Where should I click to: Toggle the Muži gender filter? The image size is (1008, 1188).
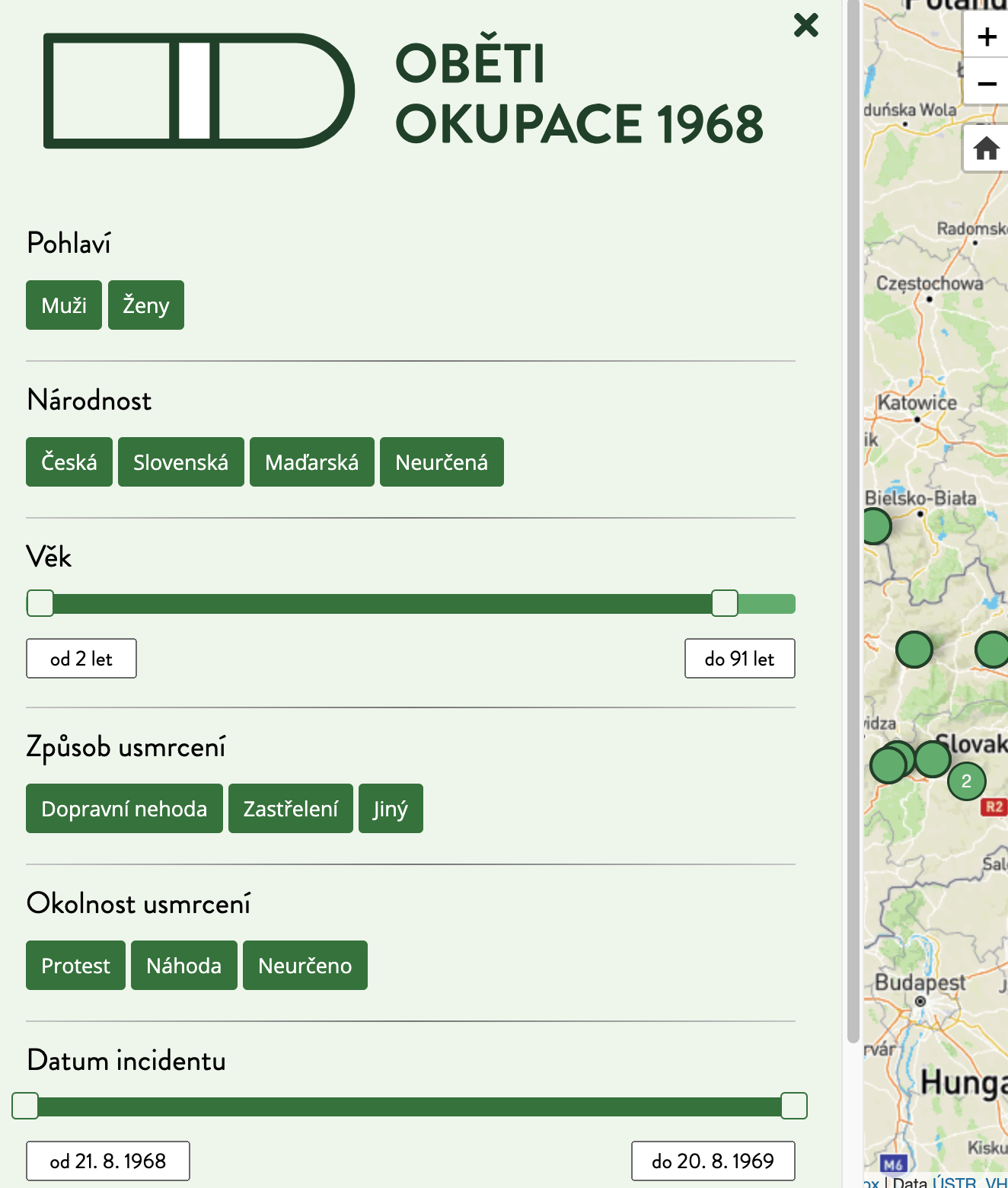[x=64, y=305]
